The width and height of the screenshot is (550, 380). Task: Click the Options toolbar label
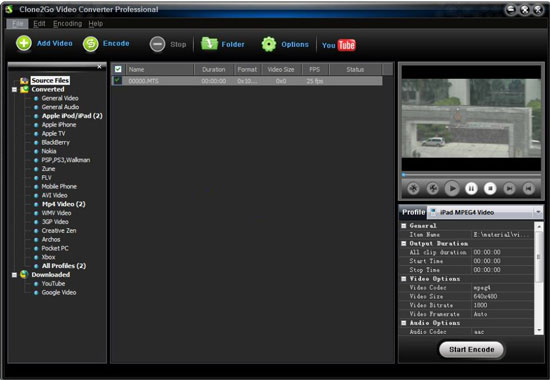pos(295,45)
